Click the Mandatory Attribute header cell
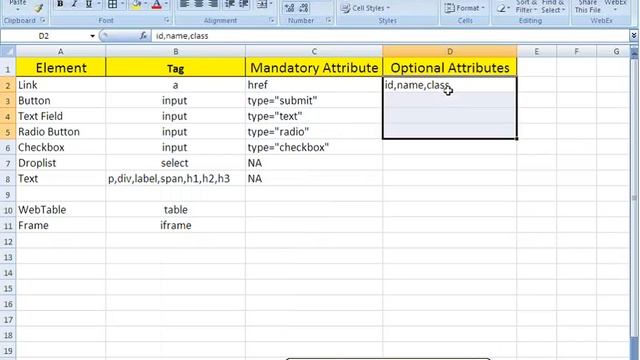The image size is (640, 360). (314, 67)
